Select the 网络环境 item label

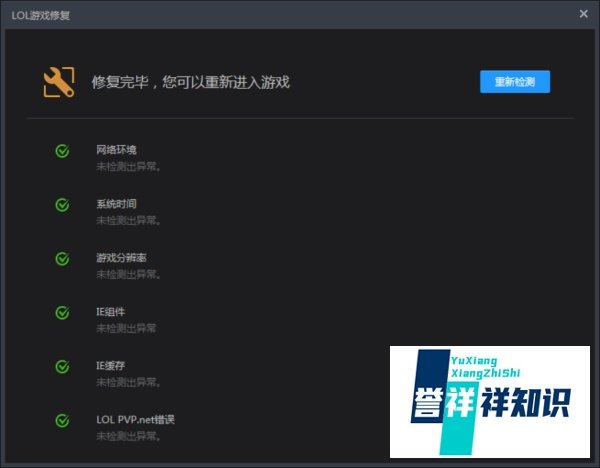[116, 150]
